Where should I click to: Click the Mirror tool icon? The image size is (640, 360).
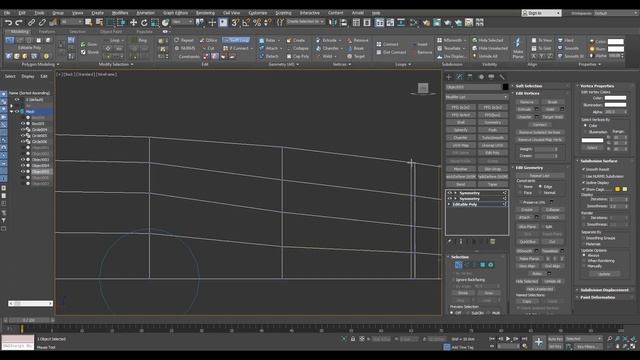[x=333, y=22]
